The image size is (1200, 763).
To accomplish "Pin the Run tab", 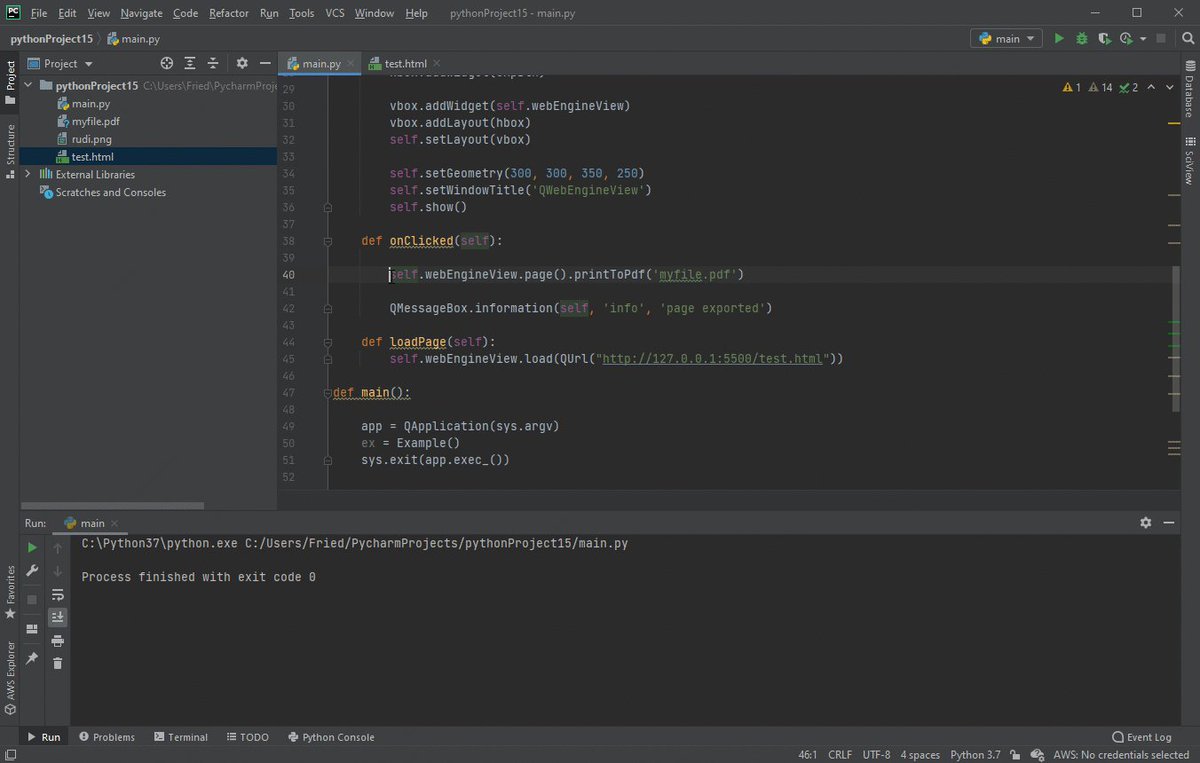I will [x=32, y=658].
